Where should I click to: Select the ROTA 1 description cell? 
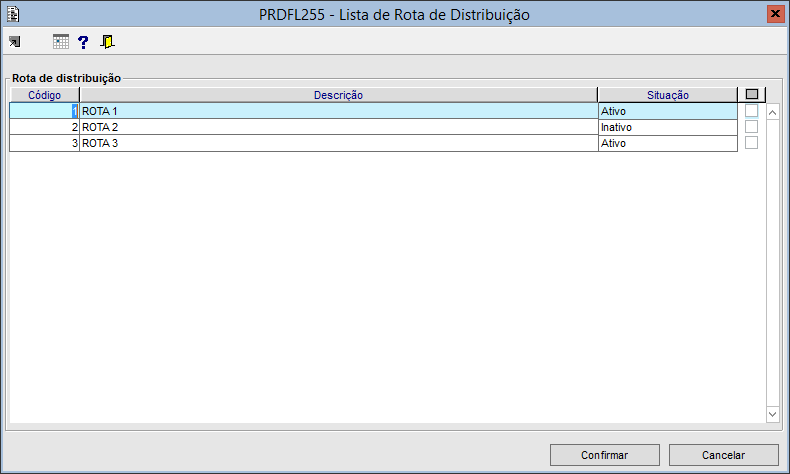click(x=339, y=111)
